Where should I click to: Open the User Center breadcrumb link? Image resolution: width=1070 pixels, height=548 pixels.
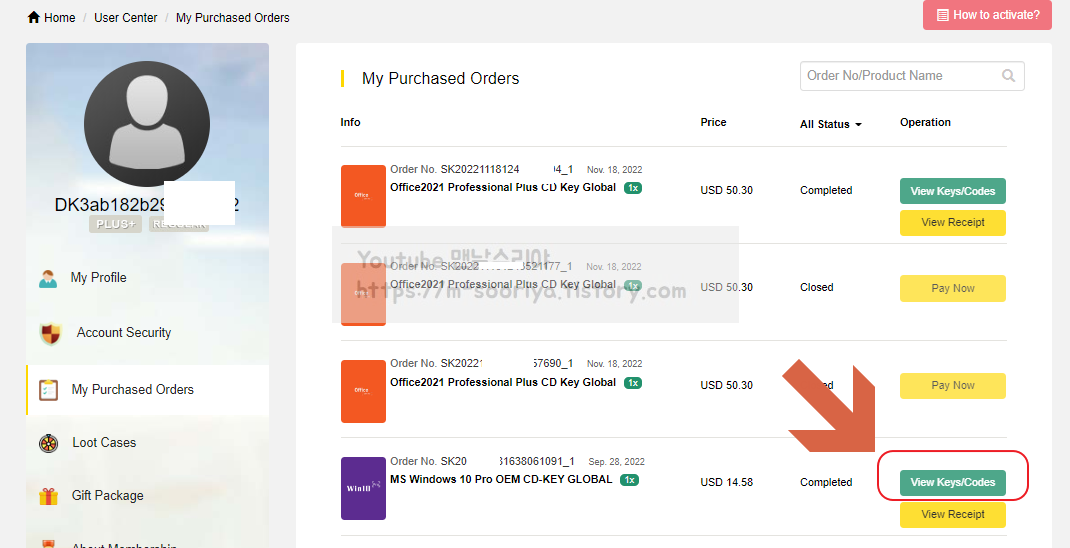click(126, 18)
